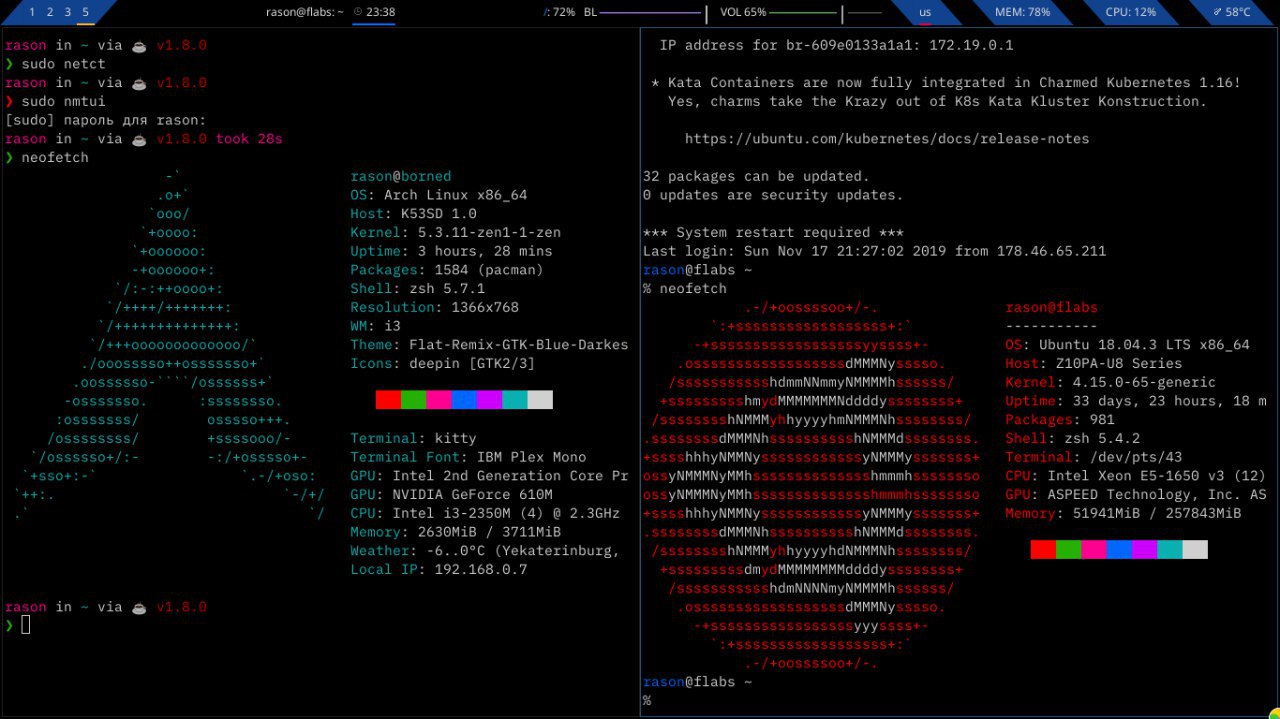The image size is (1280, 719).
Task: Click the grey swatch in the Ubuntu neofetch palette
Action: click(1195, 550)
